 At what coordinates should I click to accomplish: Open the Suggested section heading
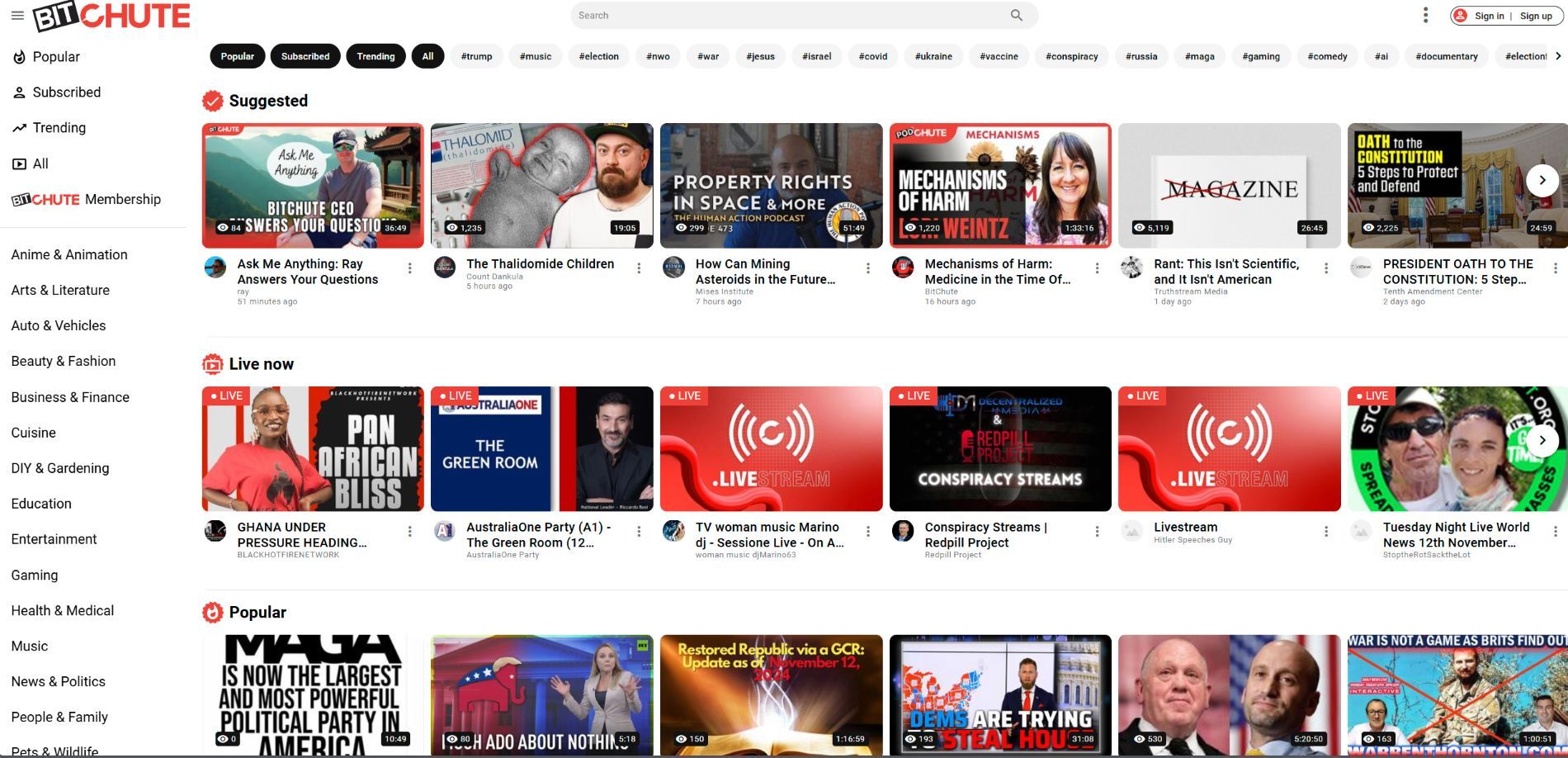(x=268, y=101)
